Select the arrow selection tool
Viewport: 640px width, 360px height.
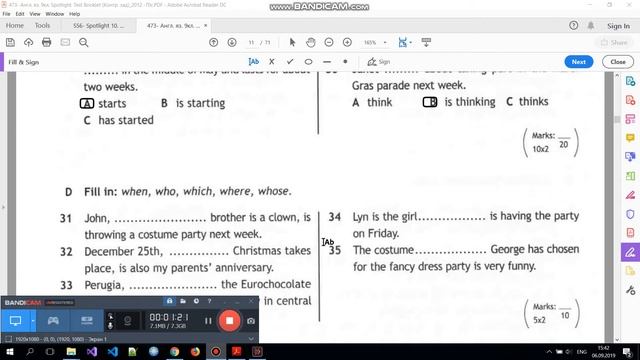(x=292, y=42)
